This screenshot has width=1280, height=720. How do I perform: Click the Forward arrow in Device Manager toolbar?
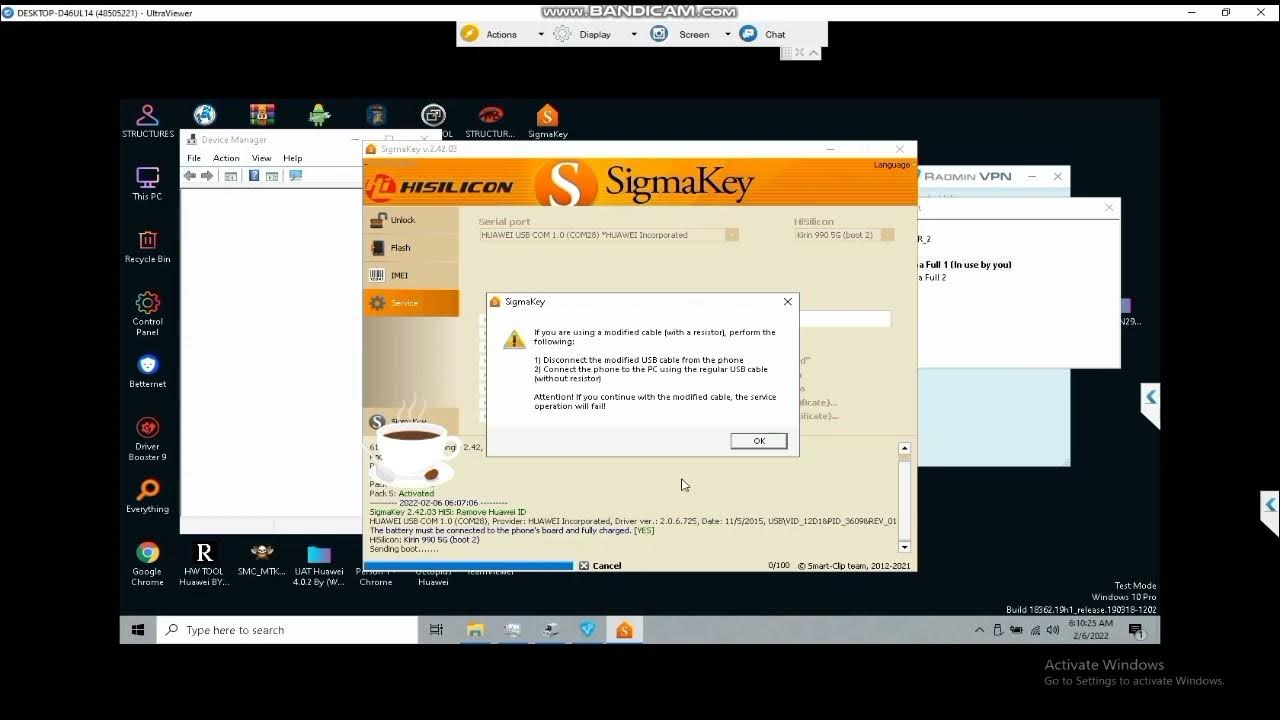(x=207, y=176)
